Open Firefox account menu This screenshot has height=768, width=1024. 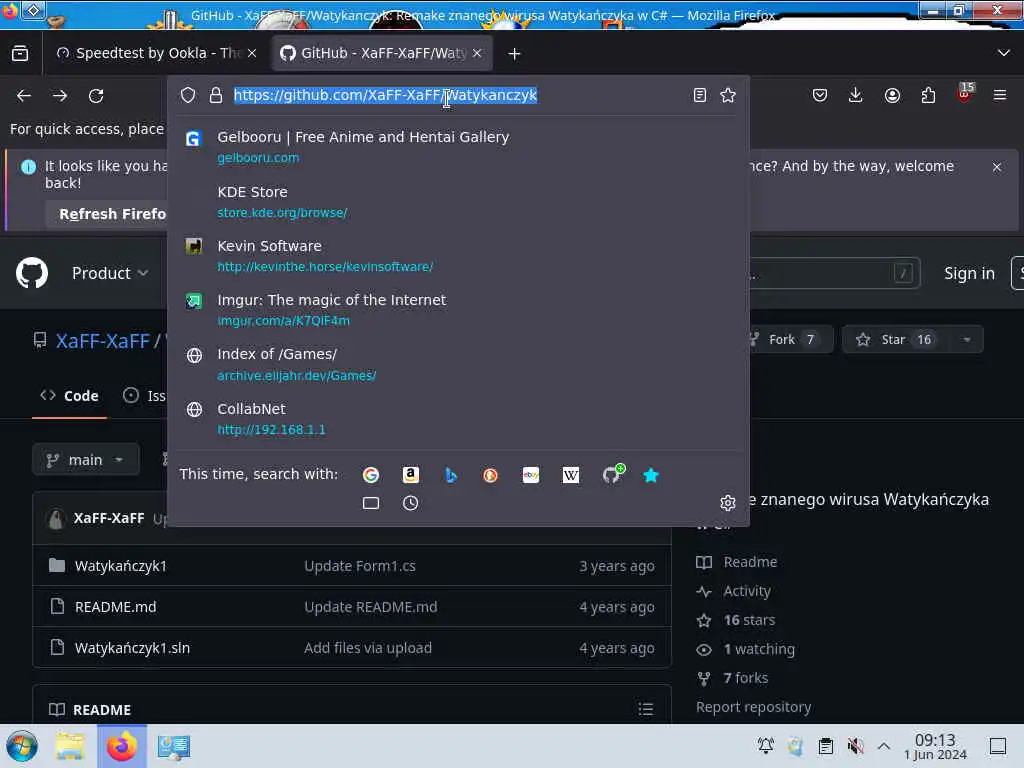click(892, 95)
